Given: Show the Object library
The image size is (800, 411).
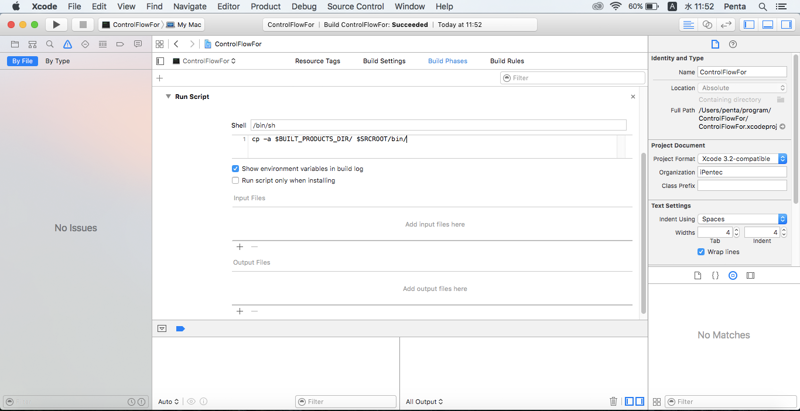Looking at the screenshot, I should pos(733,275).
